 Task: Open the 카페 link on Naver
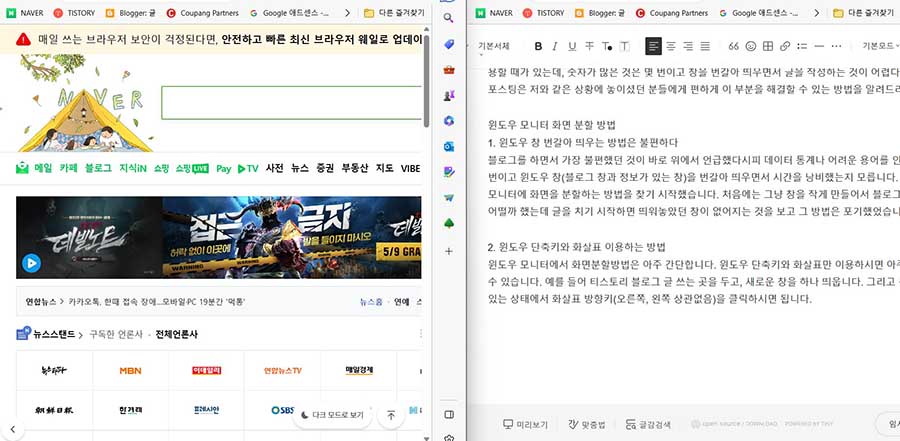68,168
